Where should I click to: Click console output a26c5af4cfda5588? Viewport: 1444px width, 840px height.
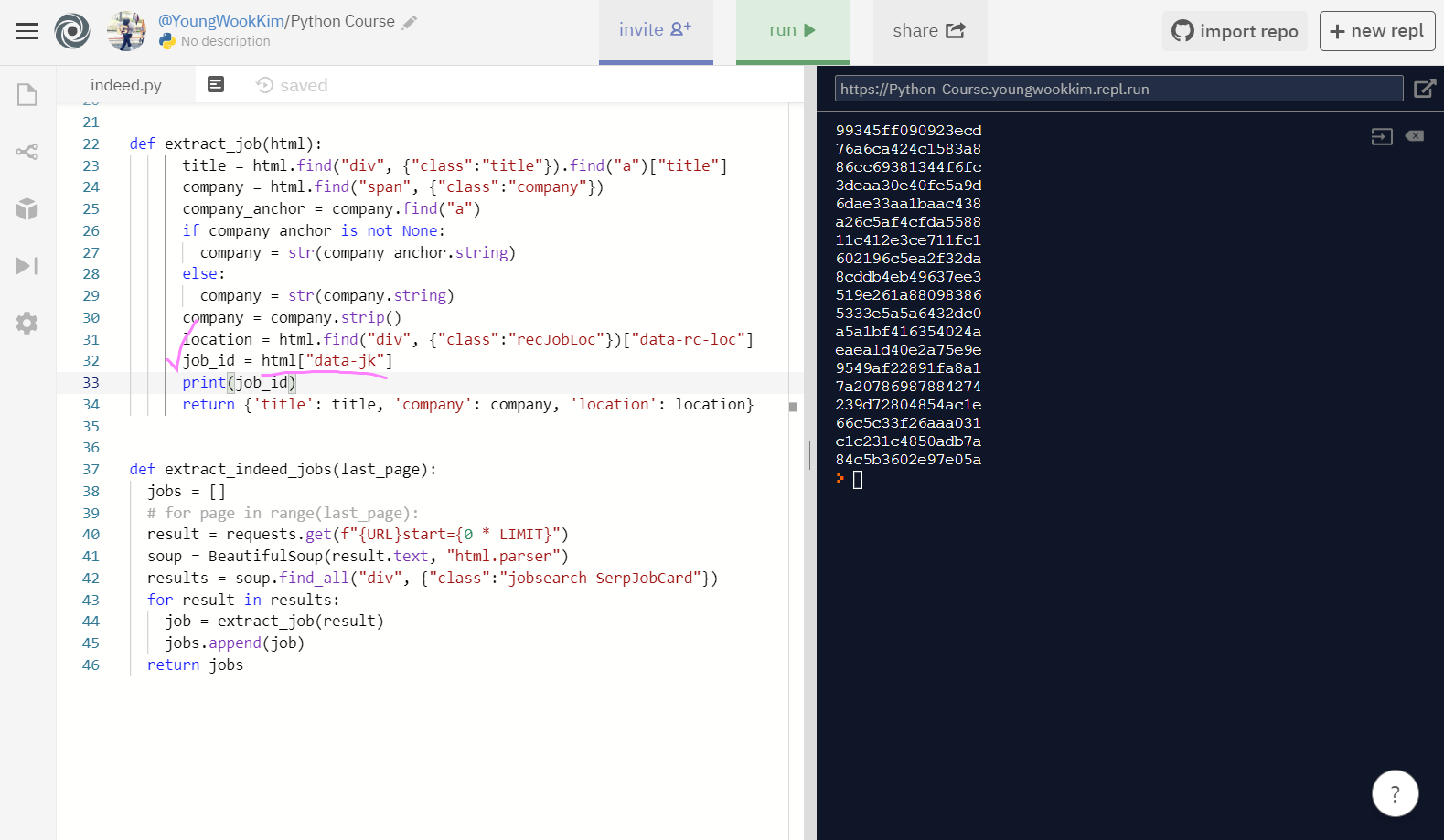(x=908, y=222)
